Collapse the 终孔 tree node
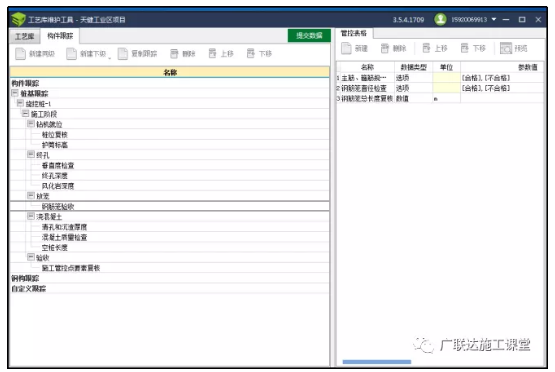This screenshot has width=555, height=372. (x=31, y=155)
